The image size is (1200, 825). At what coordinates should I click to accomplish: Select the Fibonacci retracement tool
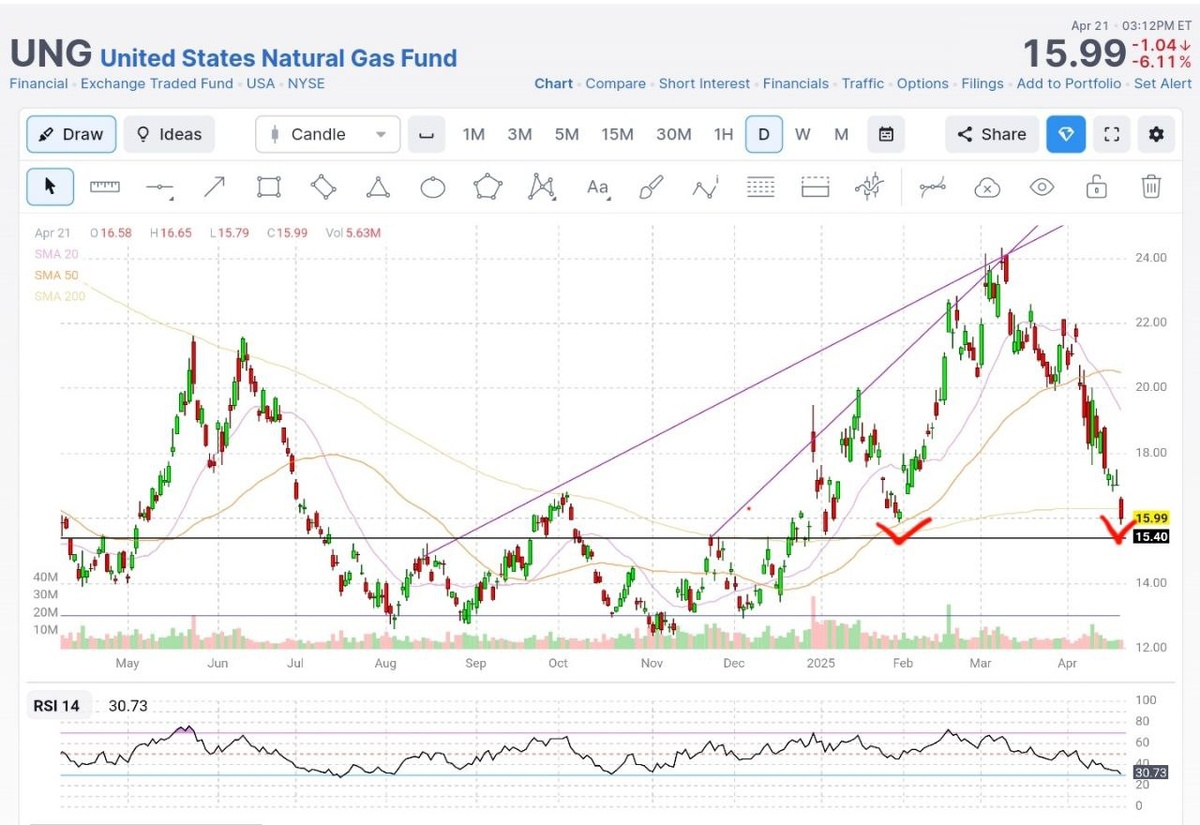[x=761, y=186]
